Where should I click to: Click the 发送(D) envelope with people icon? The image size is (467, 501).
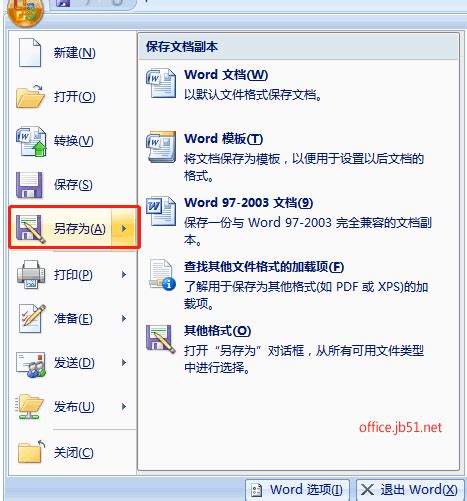31,364
